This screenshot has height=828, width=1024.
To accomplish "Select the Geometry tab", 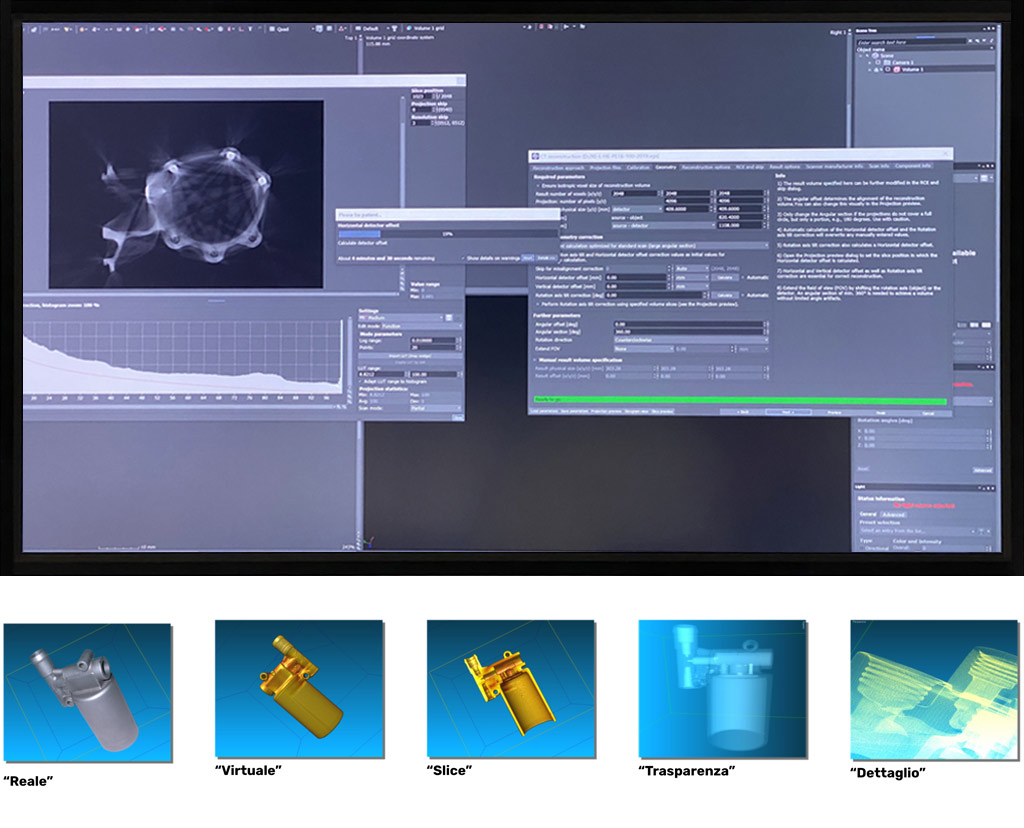I will click(665, 168).
